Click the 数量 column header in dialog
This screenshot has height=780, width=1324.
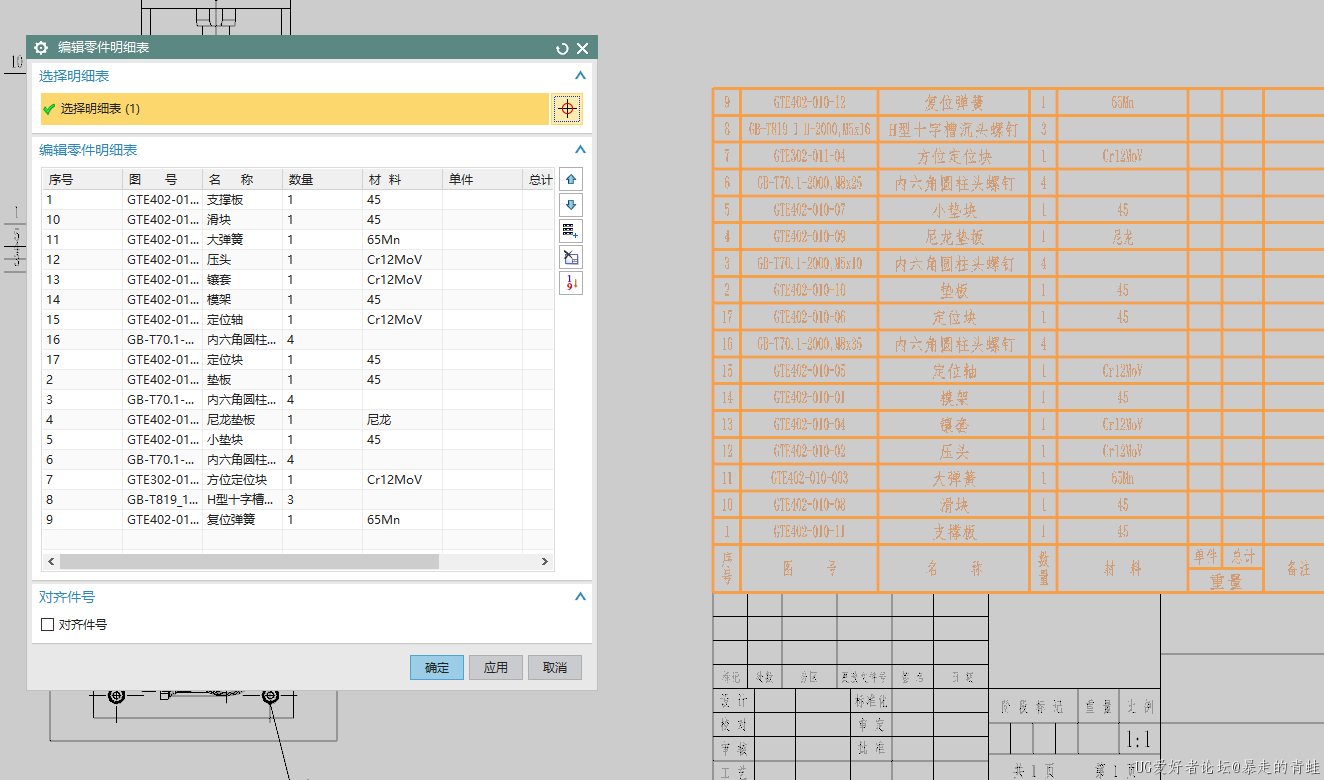pyautogui.click(x=322, y=180)
